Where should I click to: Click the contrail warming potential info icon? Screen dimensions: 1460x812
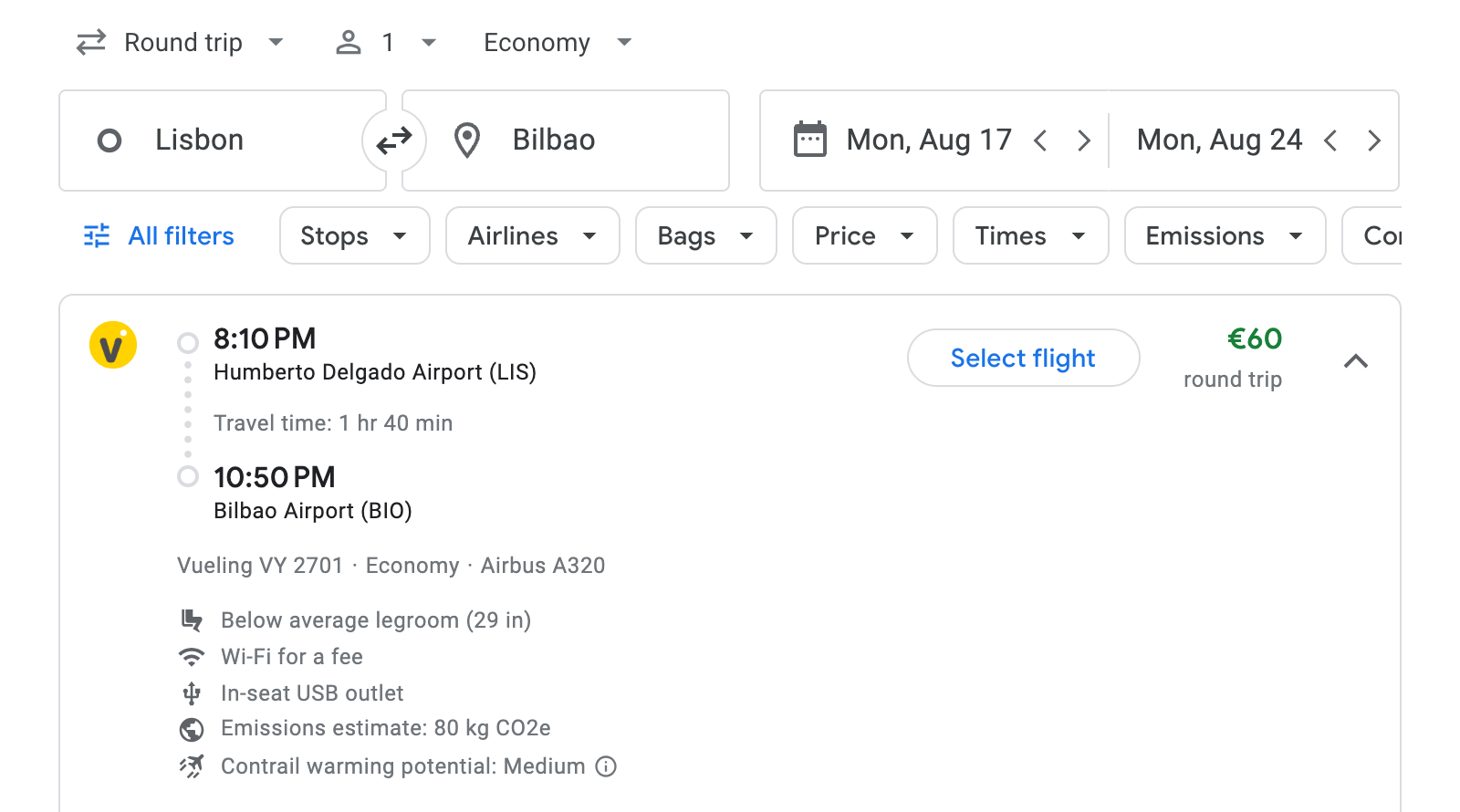[x=606, y=766]
